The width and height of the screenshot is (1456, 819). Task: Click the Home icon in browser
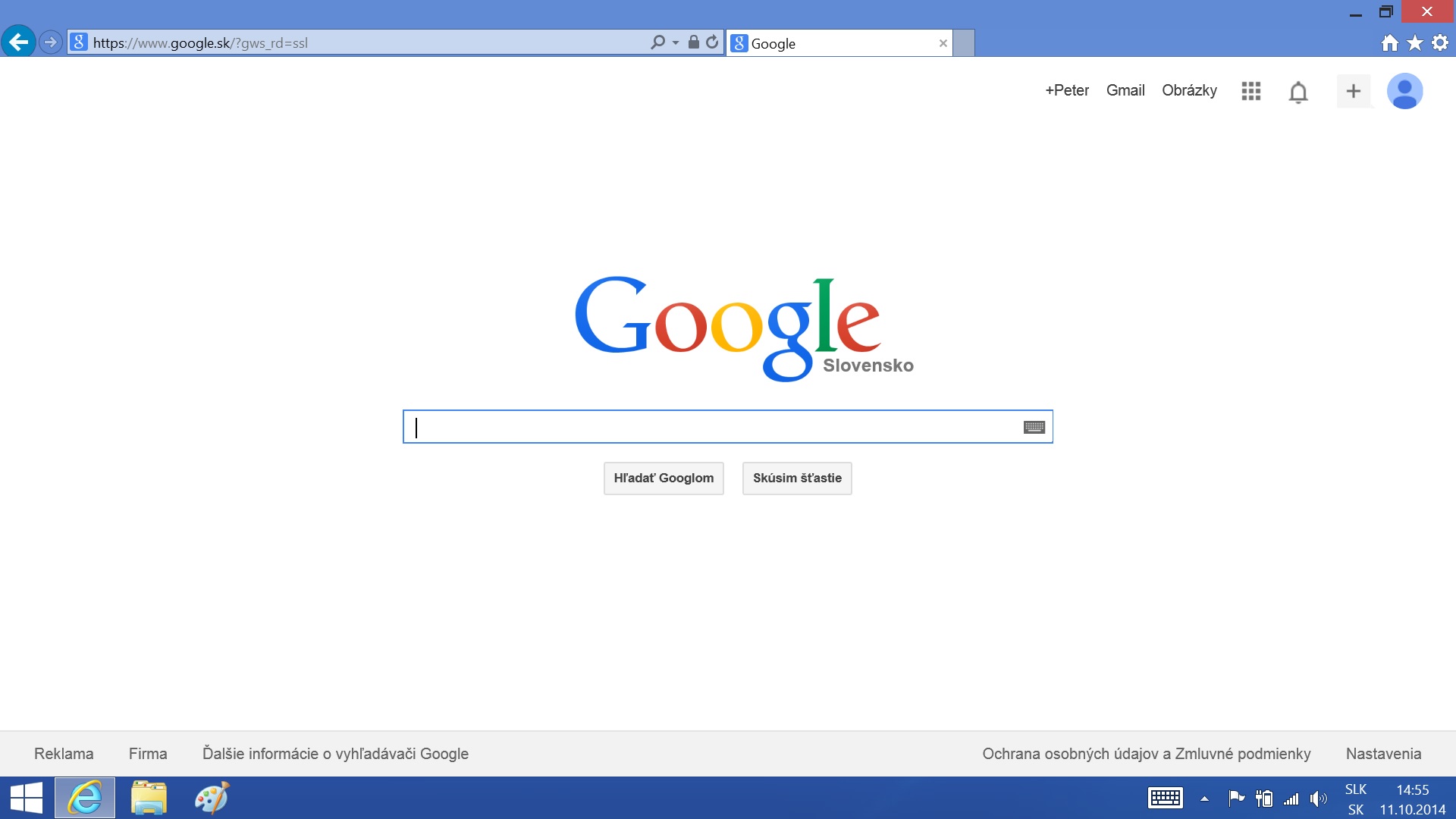tap(1390, 43)
